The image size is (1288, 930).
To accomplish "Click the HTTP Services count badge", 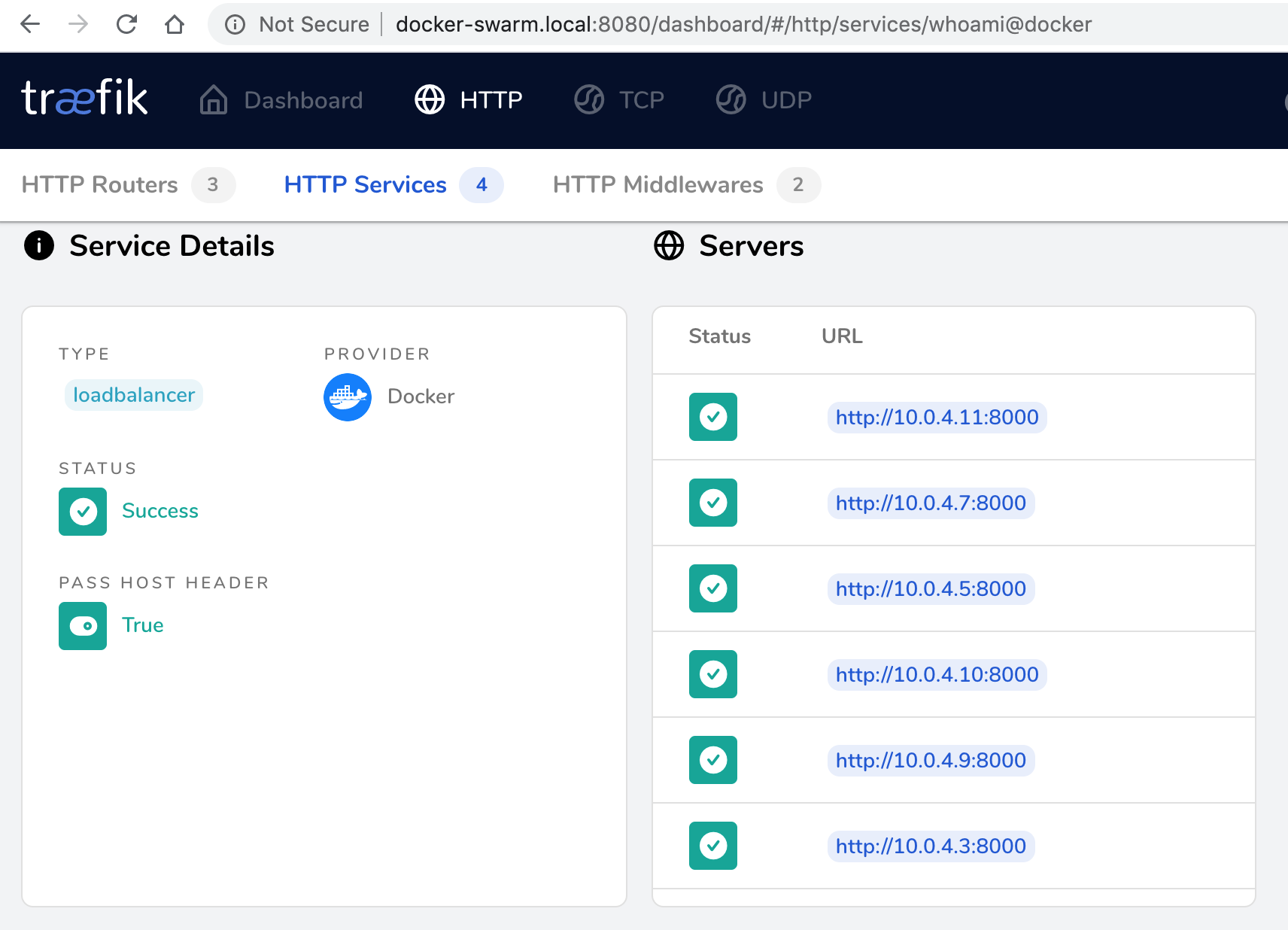I will (x=481, y=184).
